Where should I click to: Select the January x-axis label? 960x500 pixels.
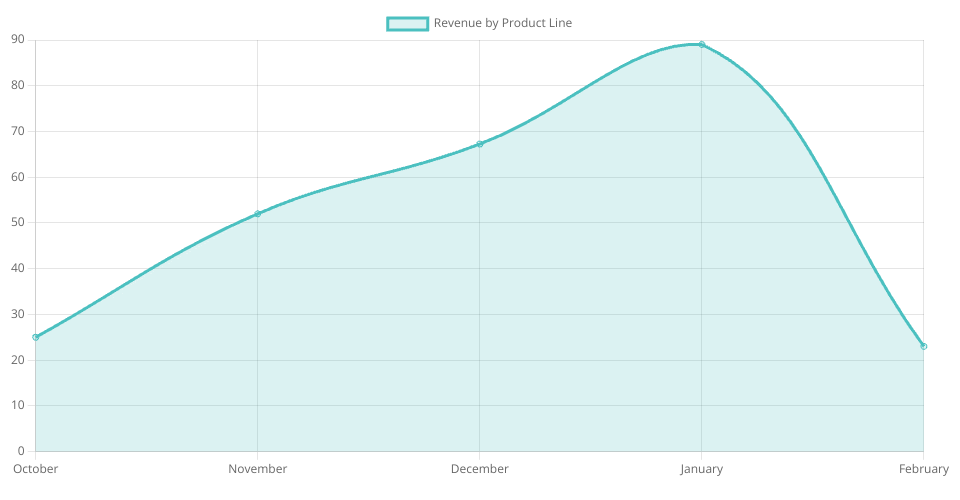(702, 469)
